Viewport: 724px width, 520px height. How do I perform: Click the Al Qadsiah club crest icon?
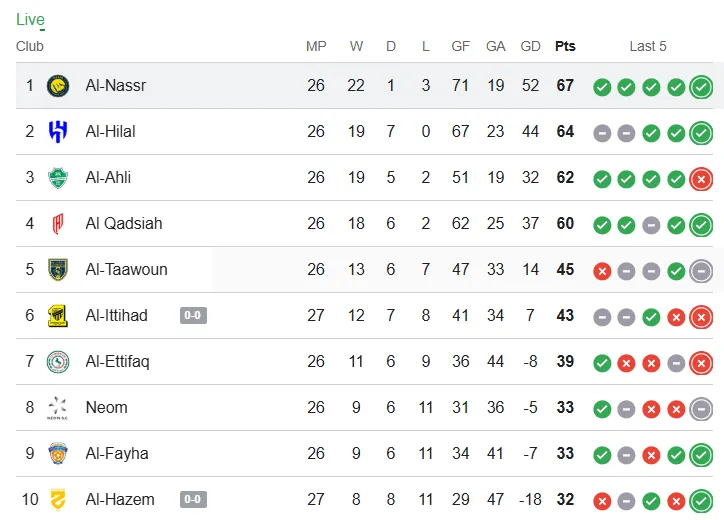[x=58, y=224]
